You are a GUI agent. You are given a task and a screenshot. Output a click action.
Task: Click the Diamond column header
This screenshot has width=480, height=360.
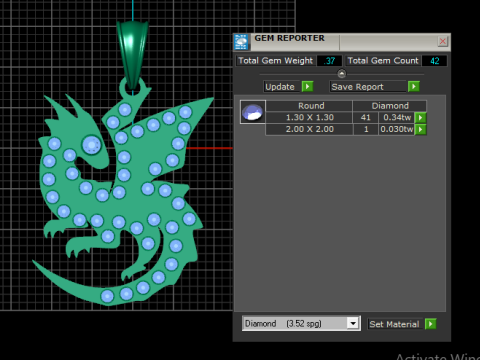click(390, 106)
